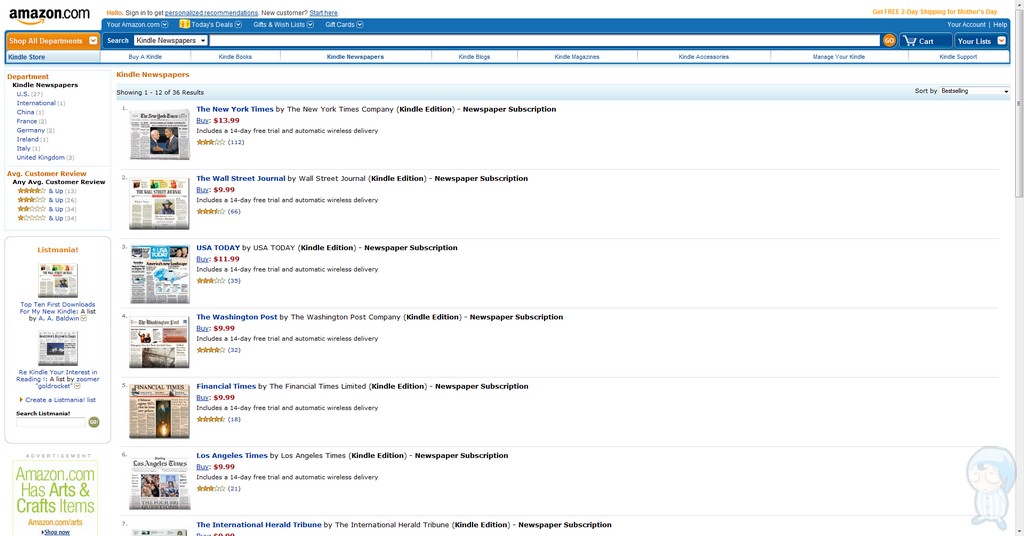Click the free 2-Day Shipping Mother's Day promo
This screenshot has width=1024, height=536.
tap(935, 12)
